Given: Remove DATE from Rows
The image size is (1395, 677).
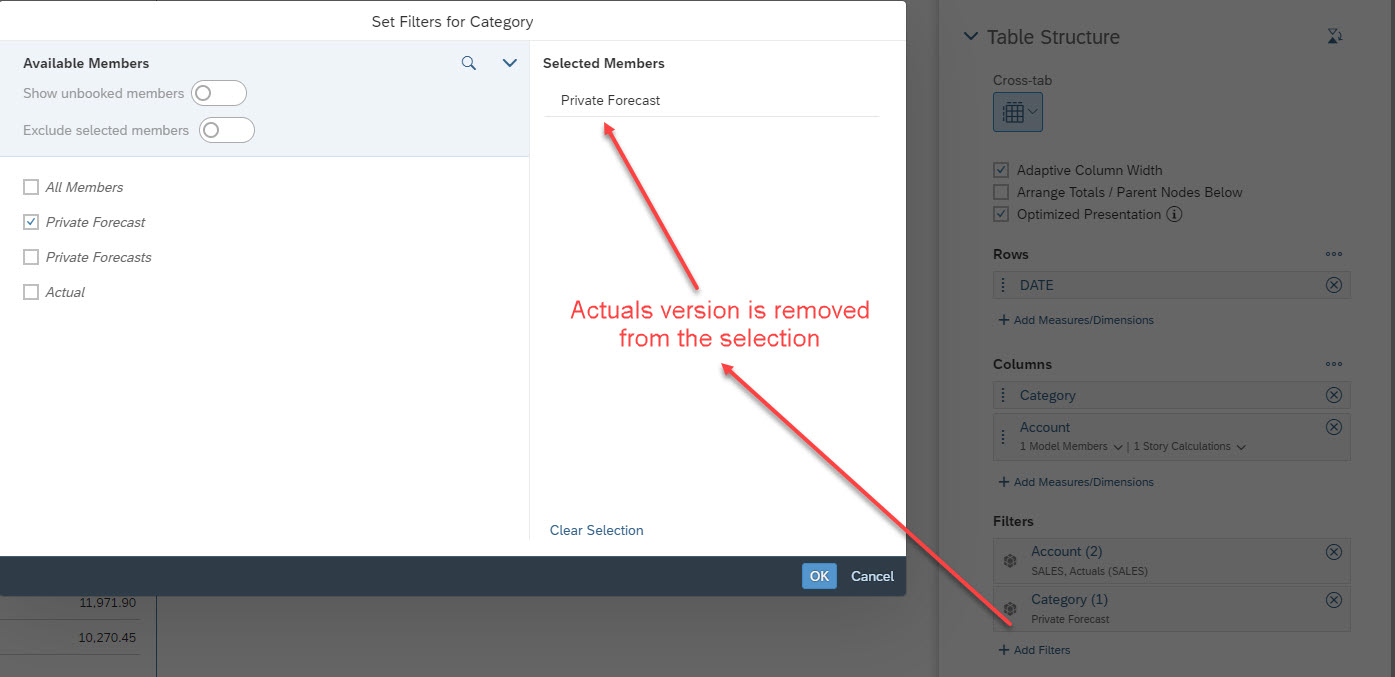Looking at the screenshot, I should tap(1333, 285).
